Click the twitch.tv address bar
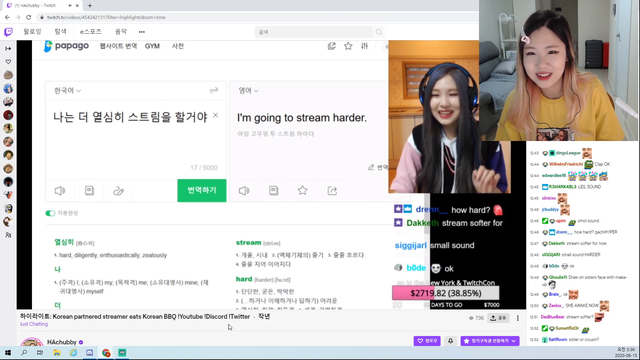 (257, 17)
